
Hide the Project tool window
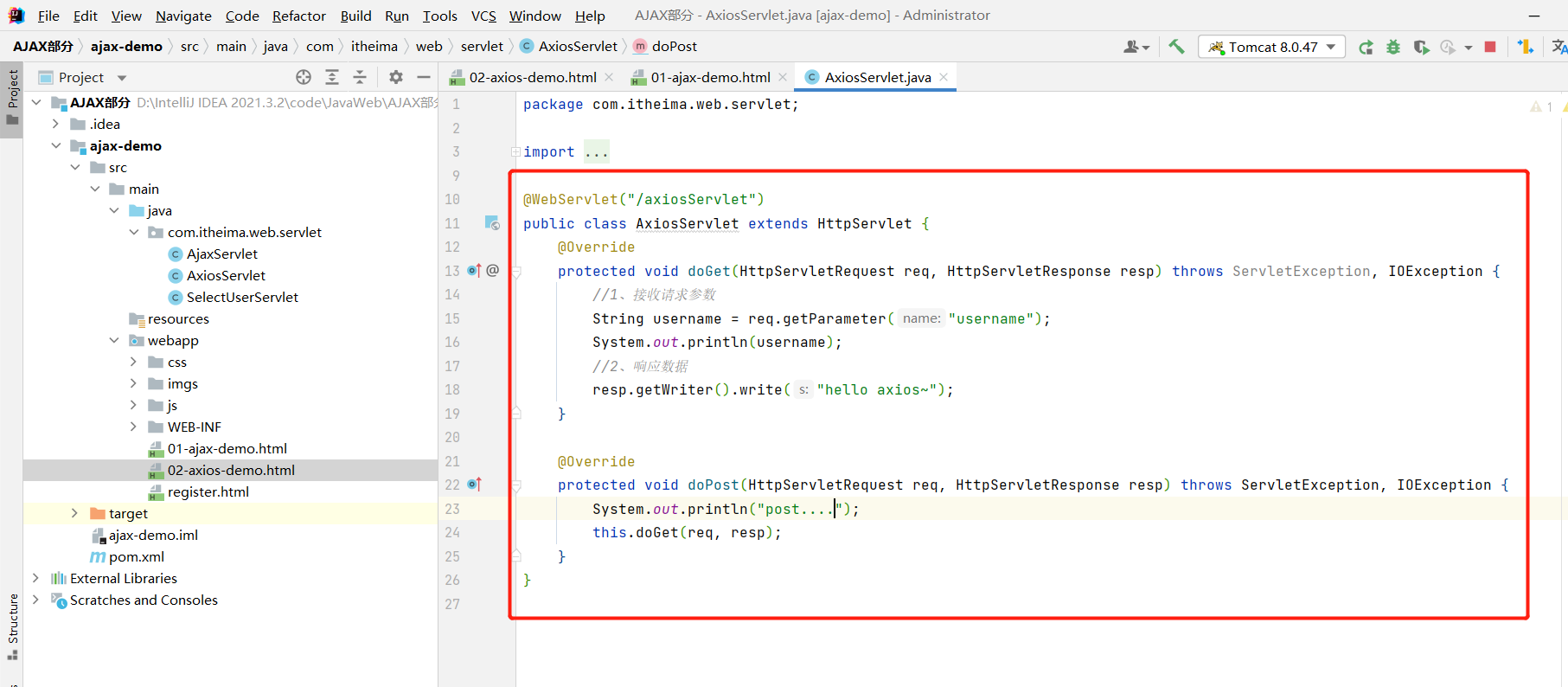tap(424, 77)
